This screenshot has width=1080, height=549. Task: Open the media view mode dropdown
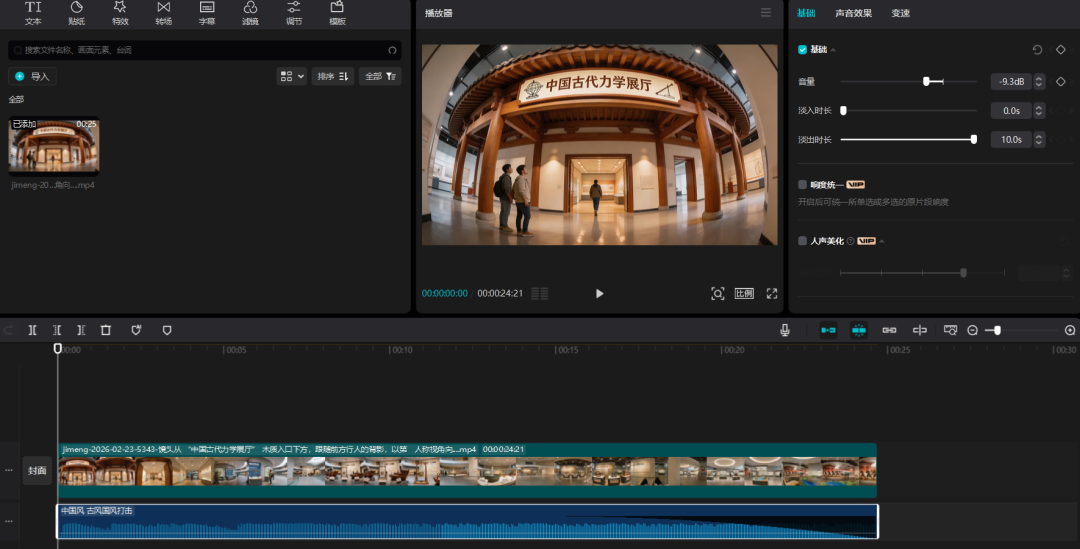pyautogui.click(x=292, y=76)
